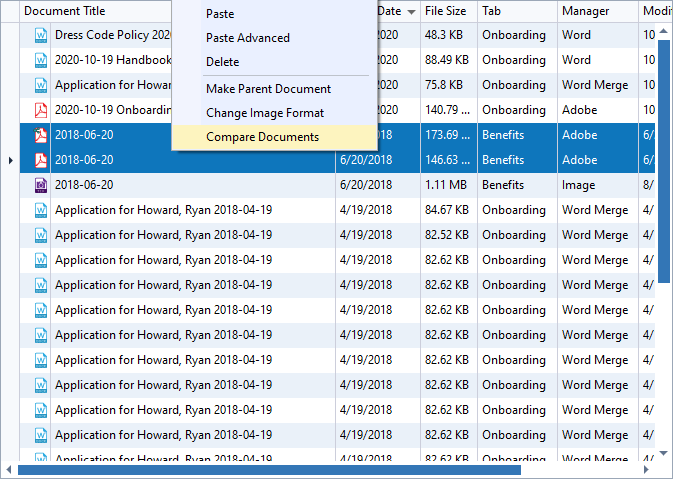
Task: Select the 2020-10-19 Onboarding document title
Action: (113, 110)
